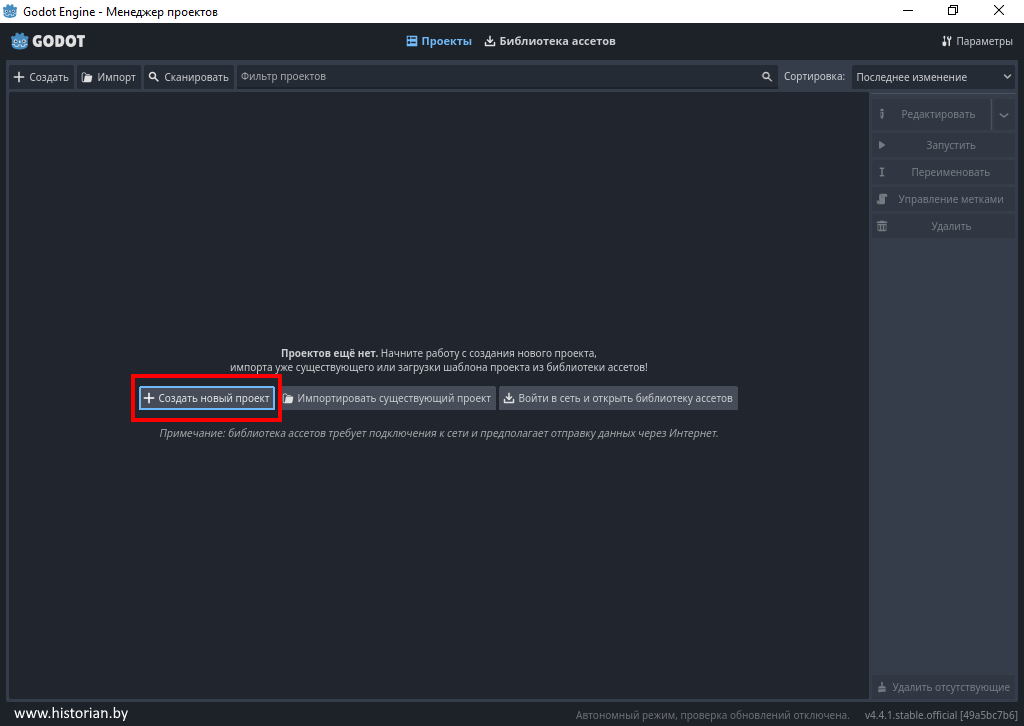Click the Удалить отсутствующие button
This screenshot has width=1024, height=726.
(x=942, y=687)
